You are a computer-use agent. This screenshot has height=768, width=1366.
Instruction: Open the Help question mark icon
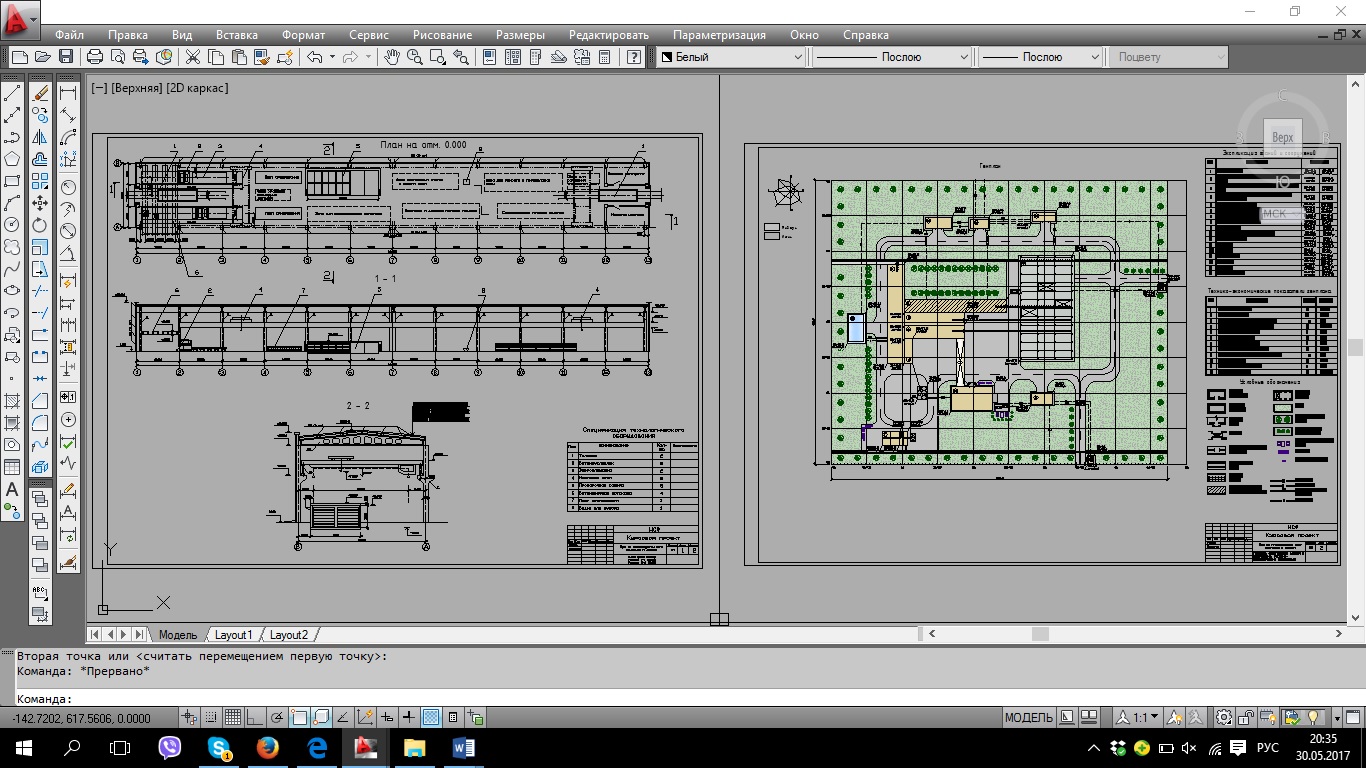click(633, 57)
